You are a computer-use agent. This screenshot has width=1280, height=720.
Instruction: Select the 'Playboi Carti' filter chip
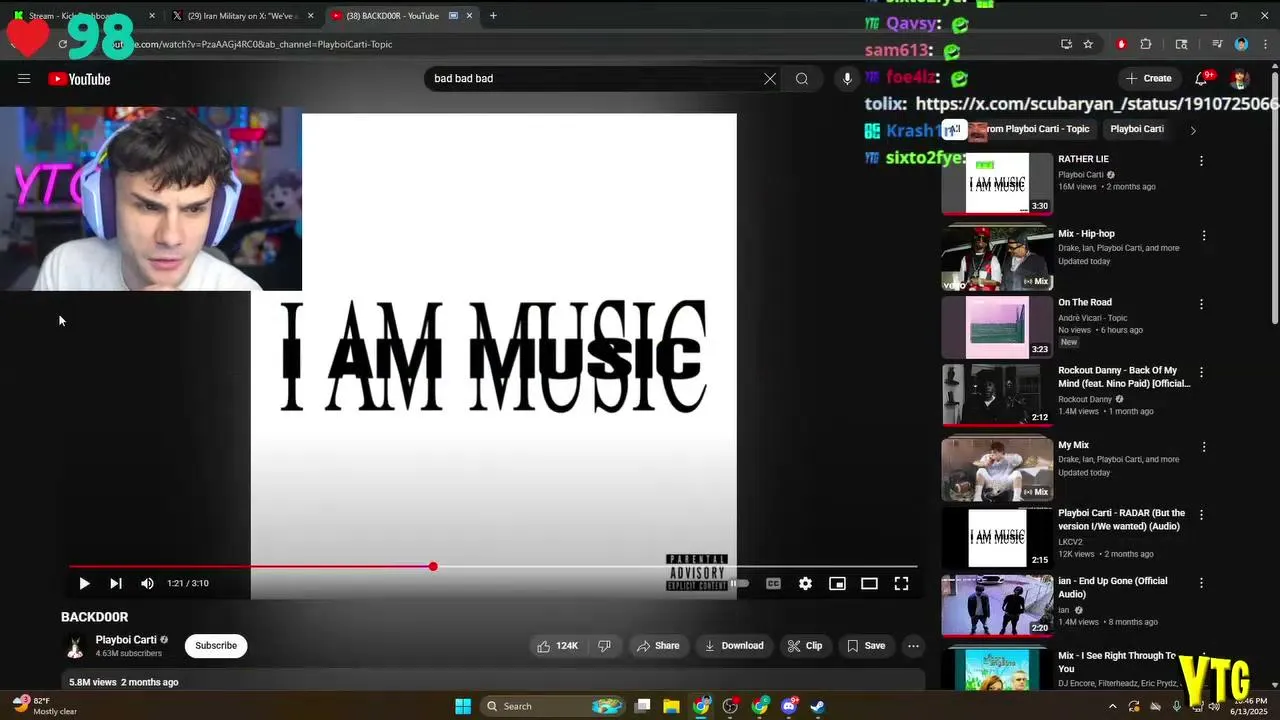1137,129
